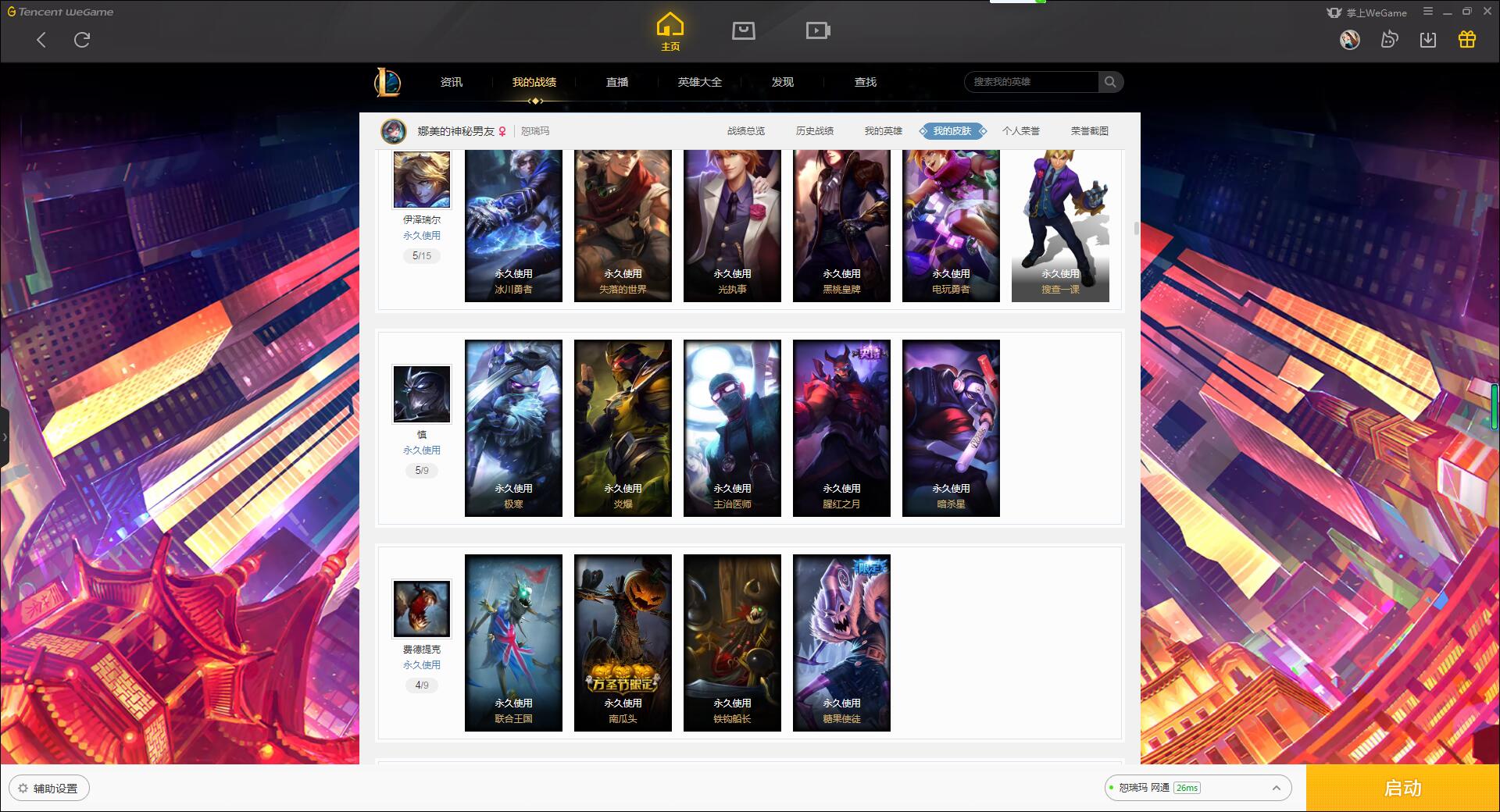Viewport: 1500px width, 812px height.
Task: Click the 5/9 skin count badge
Action: point(422,471)
